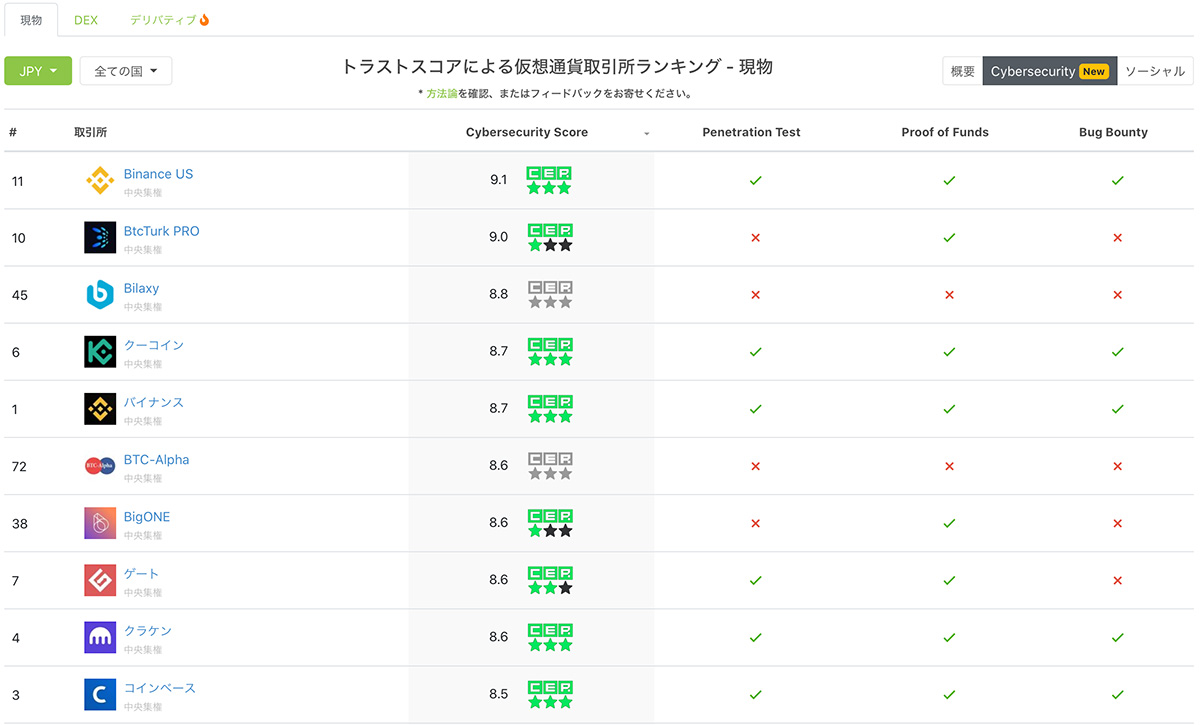Select the 概要 view tab
Screen dimensions: 1200x725
pos(963,71)
